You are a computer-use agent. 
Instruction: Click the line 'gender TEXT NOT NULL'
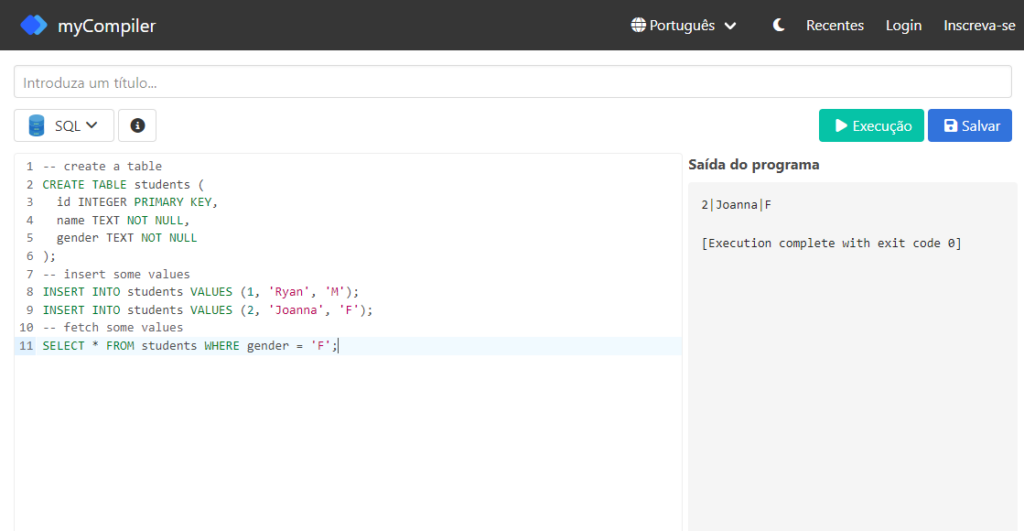pos(127,238)
